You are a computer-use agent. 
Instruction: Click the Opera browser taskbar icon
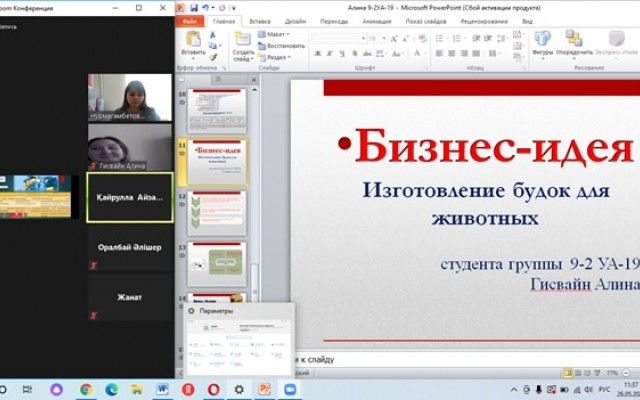pyautogui.click(x=214, y=389)
